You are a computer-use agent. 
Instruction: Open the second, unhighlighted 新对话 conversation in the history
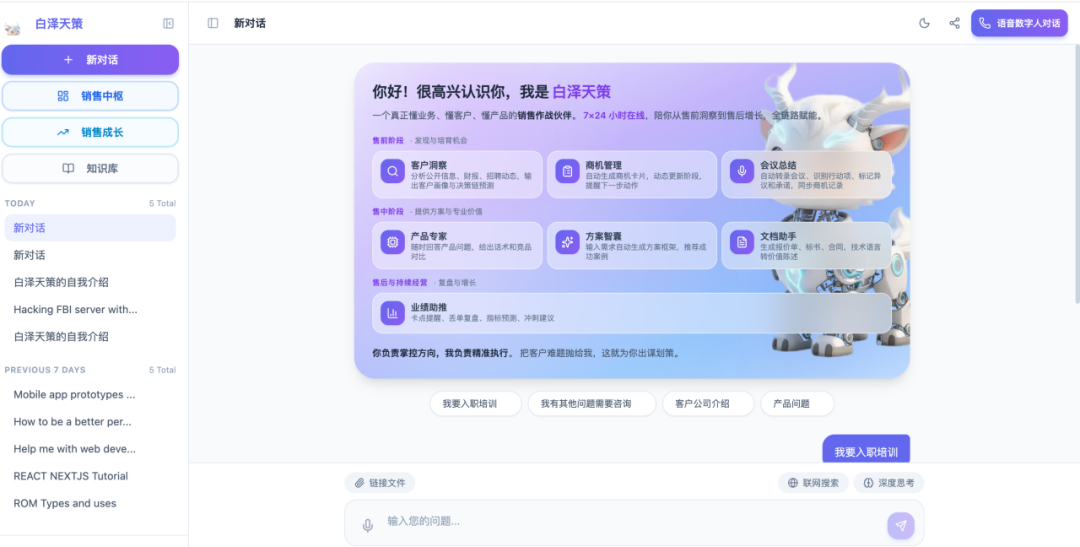90,255
